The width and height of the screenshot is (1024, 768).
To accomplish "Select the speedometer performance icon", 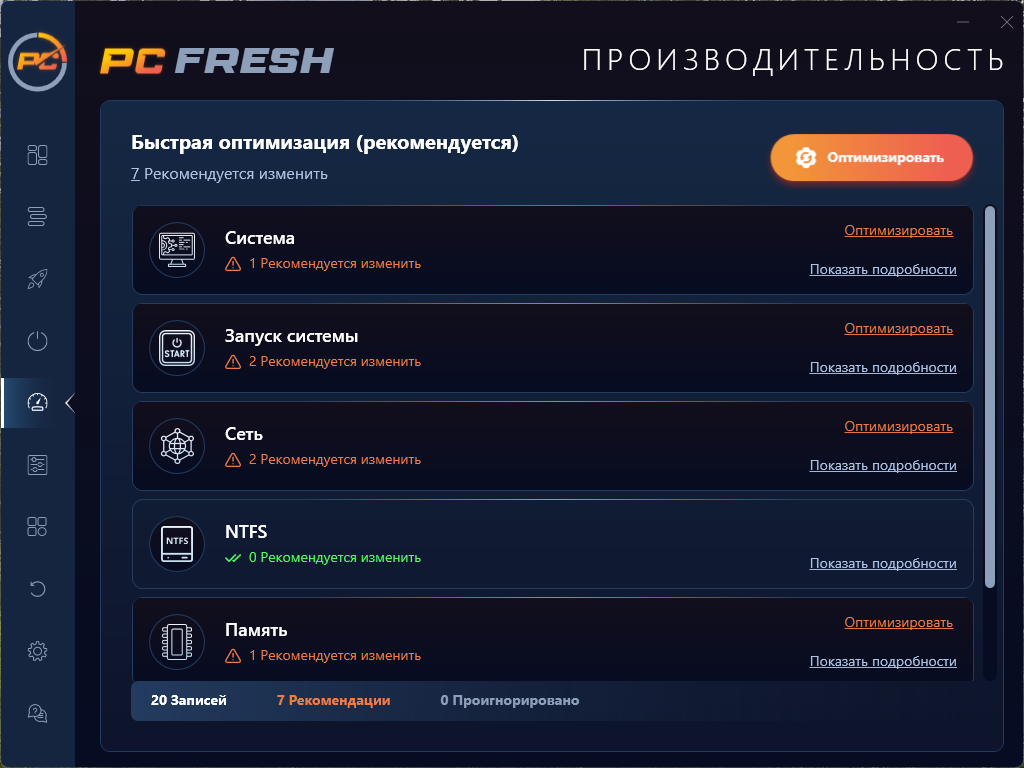I will coord(37,403).
